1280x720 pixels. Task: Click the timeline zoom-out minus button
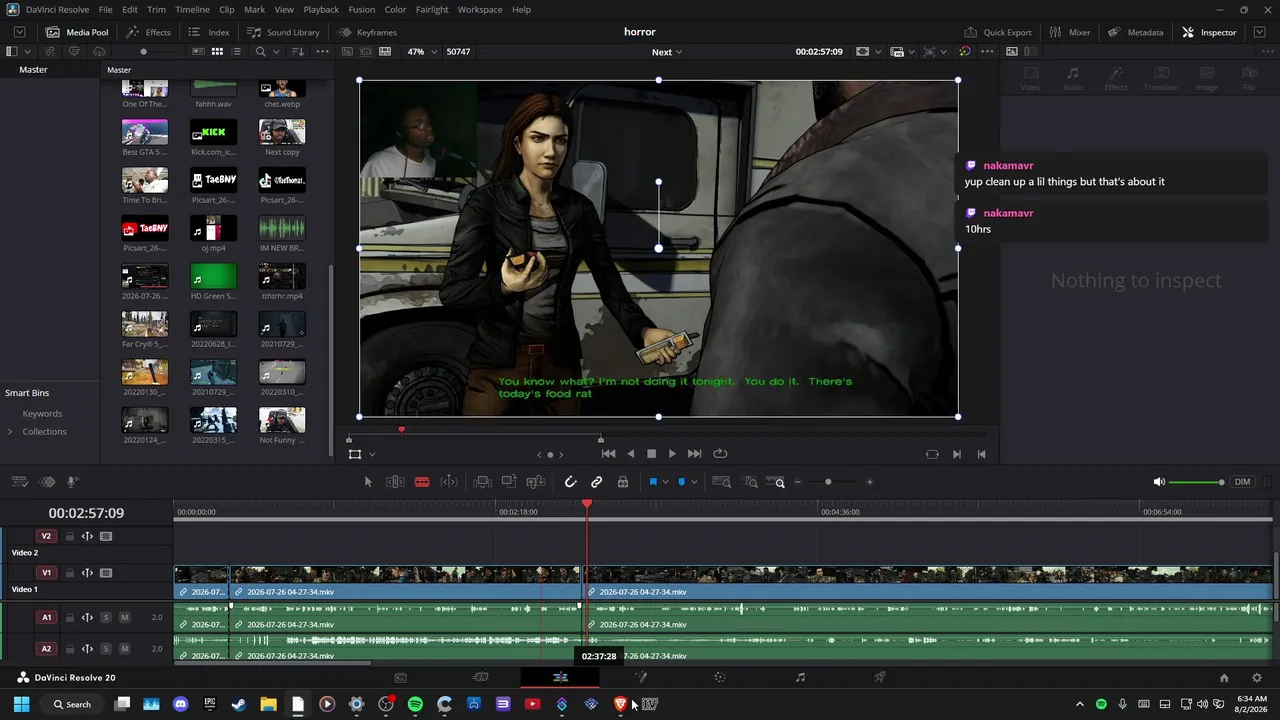click(x=797, y=482)
